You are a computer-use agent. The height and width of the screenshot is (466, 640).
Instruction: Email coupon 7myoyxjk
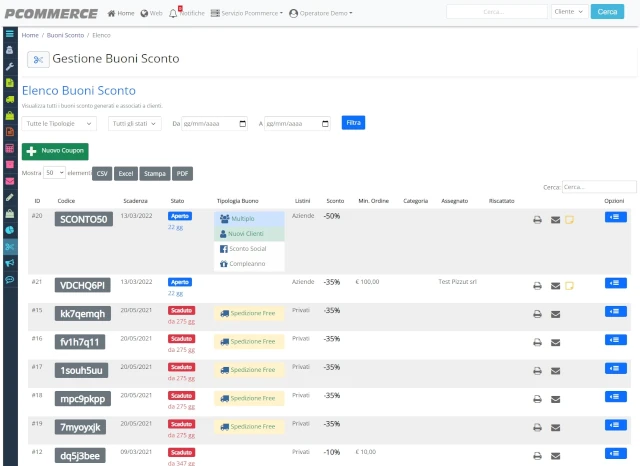click(x=556, y=428)
